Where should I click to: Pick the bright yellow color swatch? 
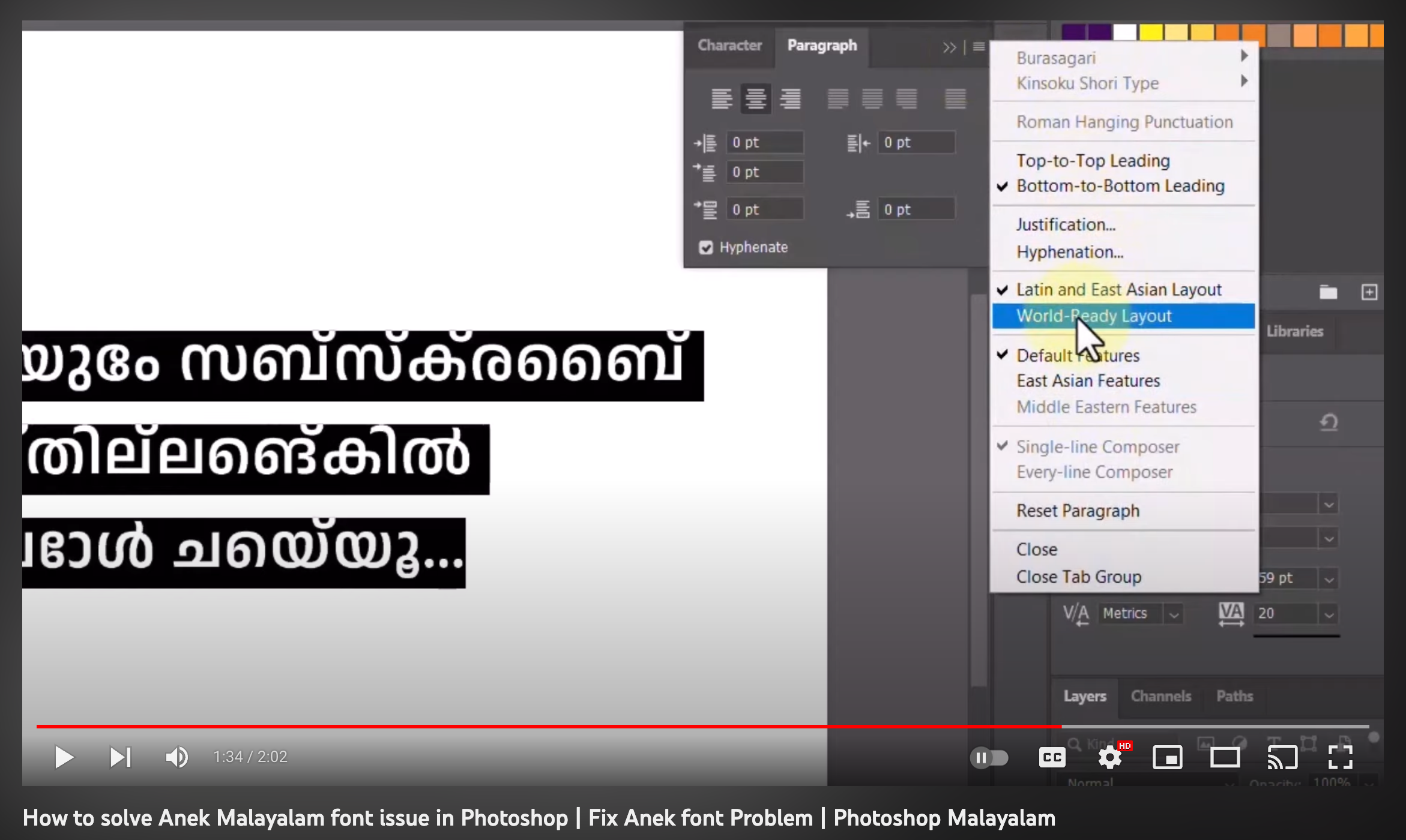click(1151, 32)
